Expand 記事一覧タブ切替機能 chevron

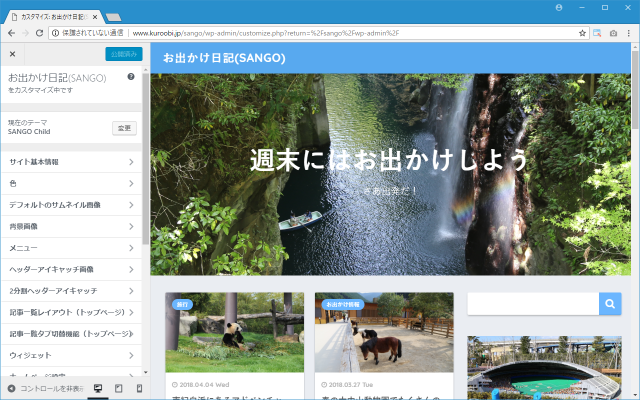tap(131, 334)
